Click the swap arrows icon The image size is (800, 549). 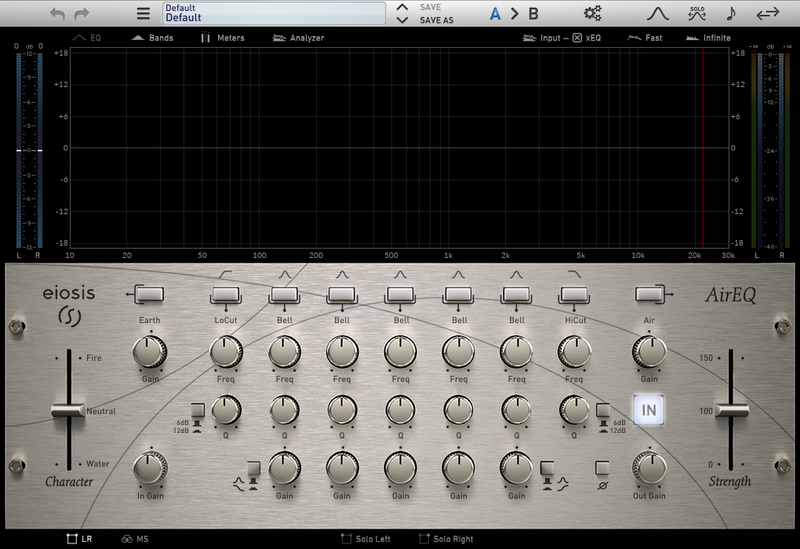768,14
